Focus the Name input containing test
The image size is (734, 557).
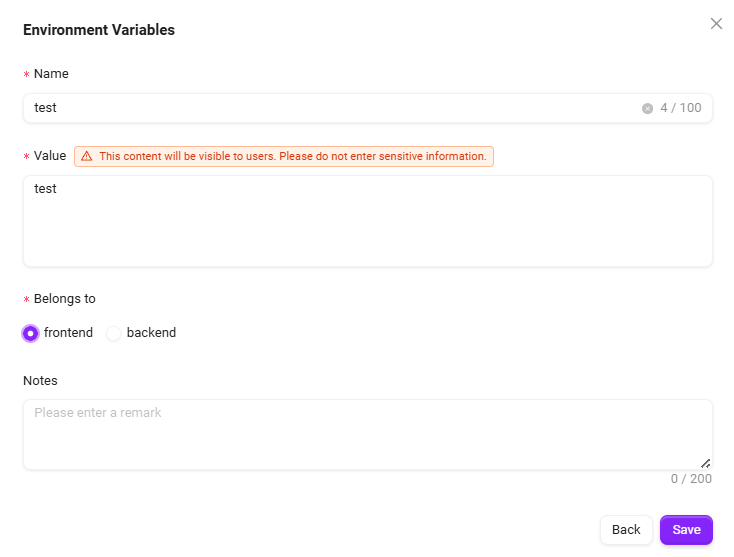point(330,108)
